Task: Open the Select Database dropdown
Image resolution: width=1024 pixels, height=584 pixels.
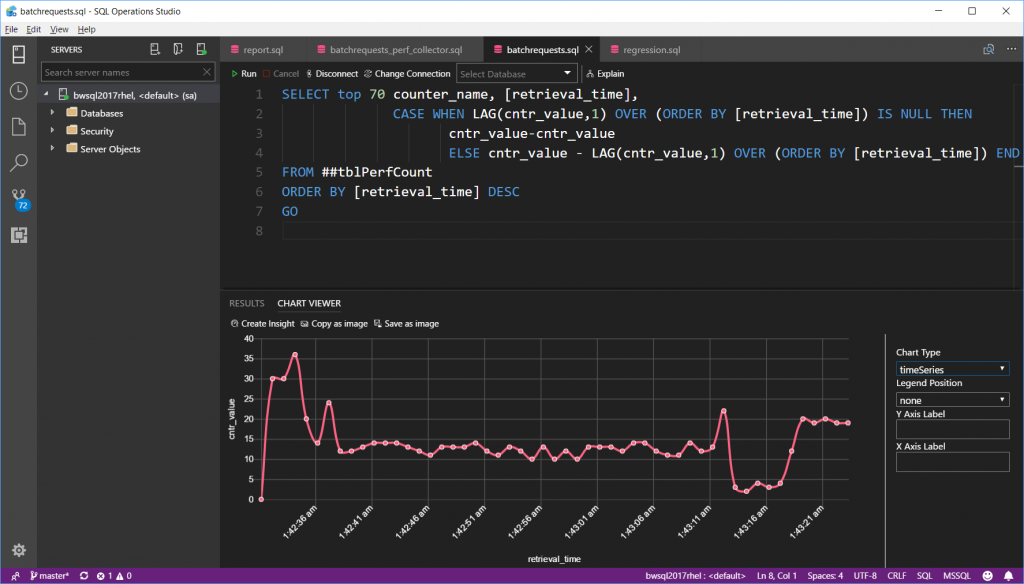Action: 517,73
